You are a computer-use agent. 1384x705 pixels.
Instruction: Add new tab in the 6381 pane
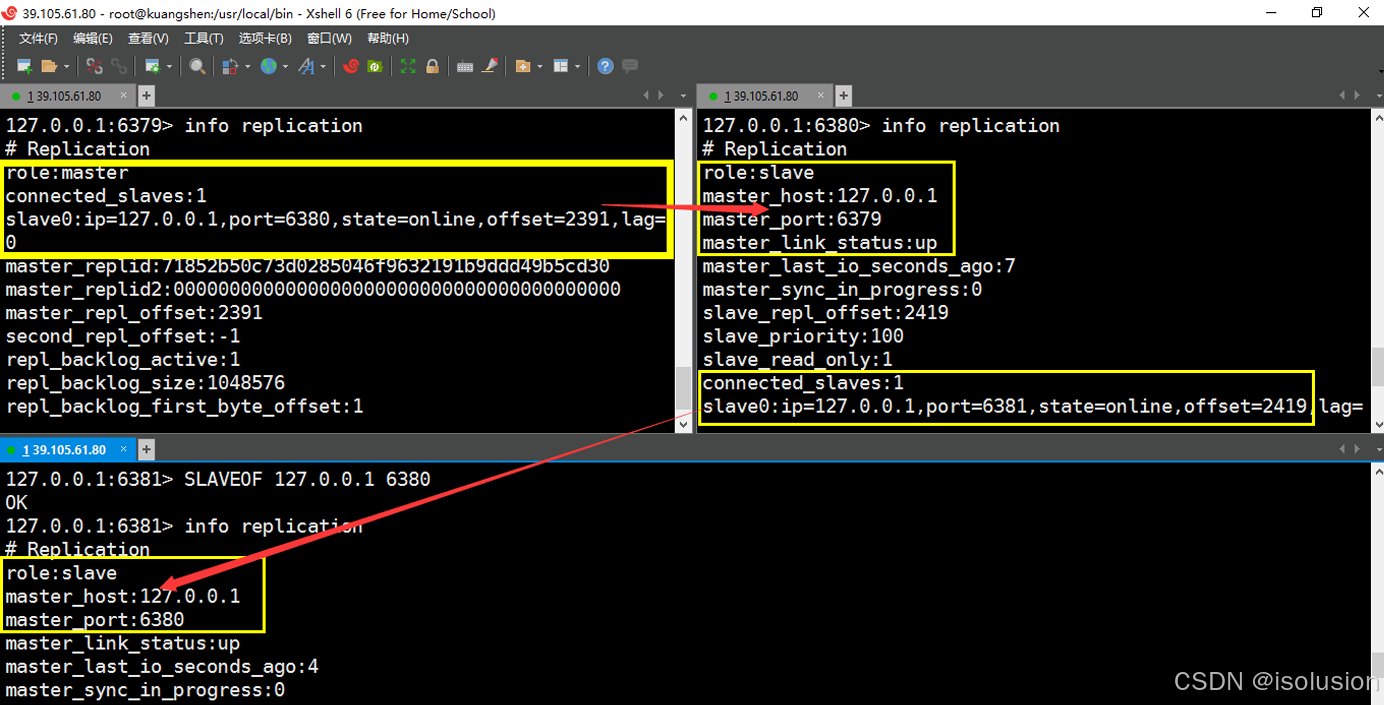click(x=146, y=450)
